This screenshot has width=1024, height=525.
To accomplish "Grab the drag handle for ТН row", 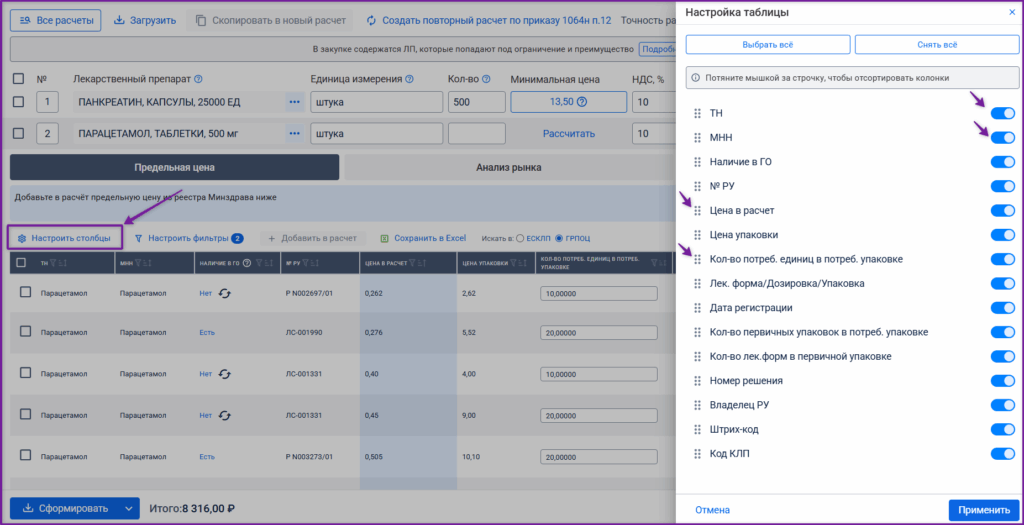I will coord(697,114).
